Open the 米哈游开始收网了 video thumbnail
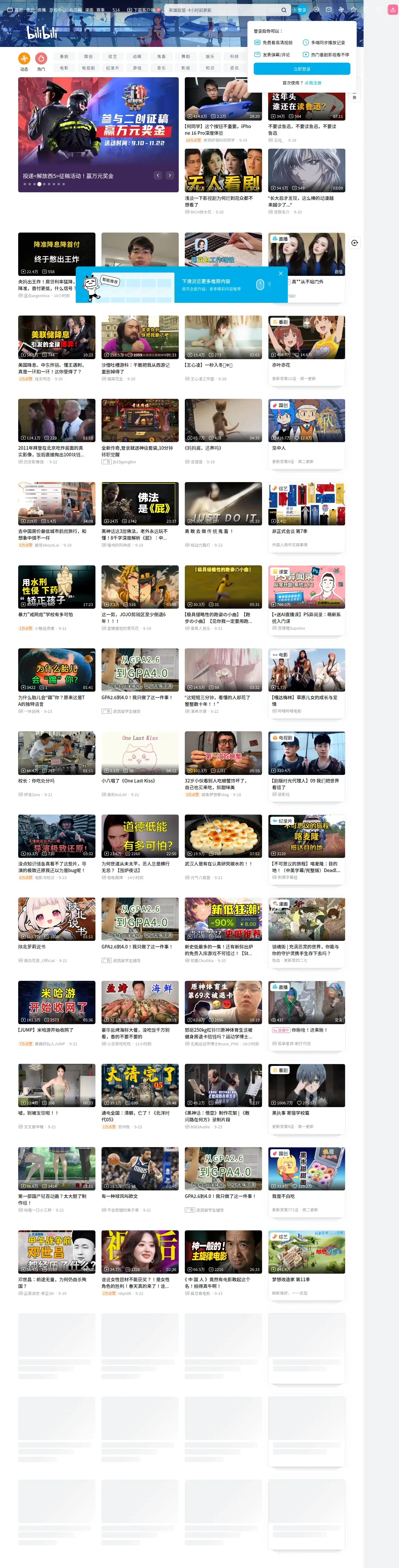Viewport: 399px width, 1568px height. click(x=57, y=1002)
